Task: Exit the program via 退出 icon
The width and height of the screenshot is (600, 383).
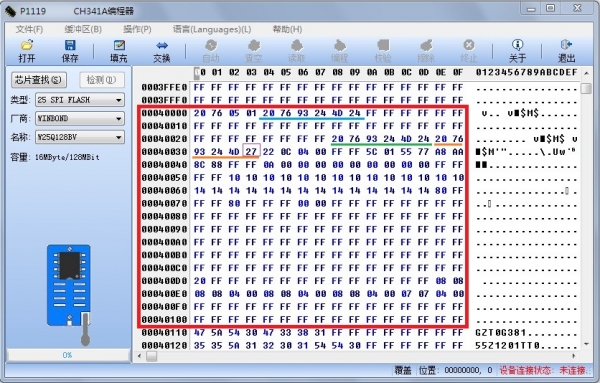Action: (x=566, y=51)
